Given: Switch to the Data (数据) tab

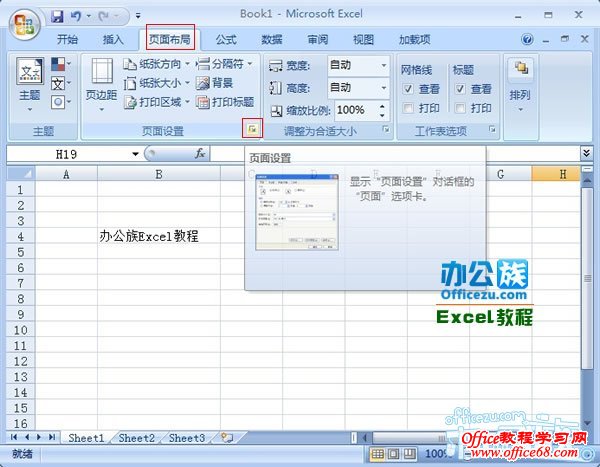Looking at the screenshot, I should click(x=272, y=39).
